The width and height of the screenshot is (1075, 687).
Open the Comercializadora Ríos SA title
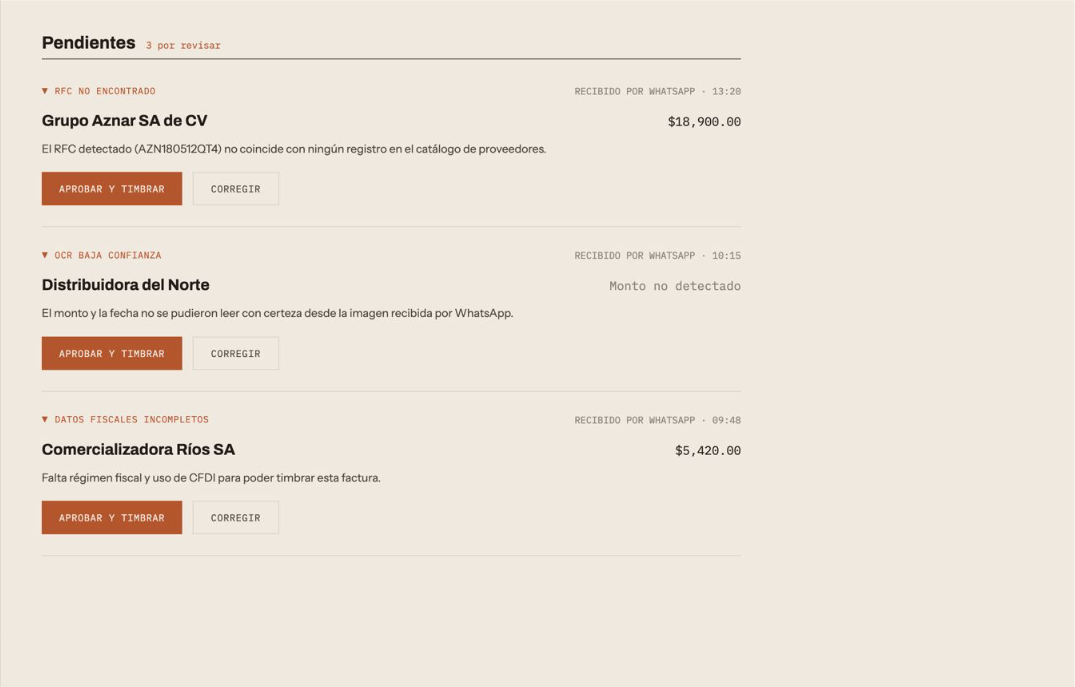pos(138,450)
